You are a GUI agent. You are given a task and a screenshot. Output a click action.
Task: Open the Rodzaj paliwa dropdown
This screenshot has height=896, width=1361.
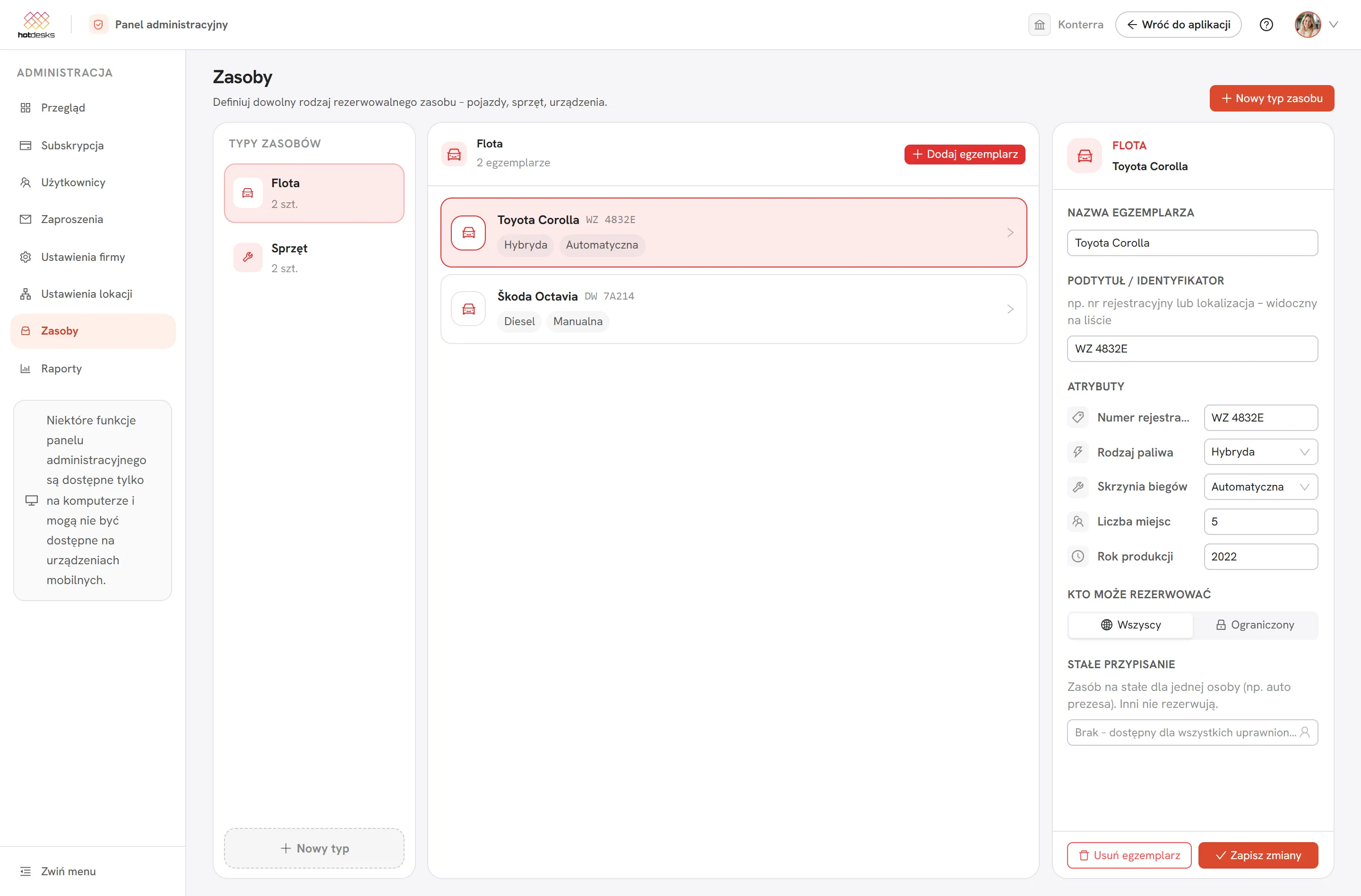coord(1260,452)
